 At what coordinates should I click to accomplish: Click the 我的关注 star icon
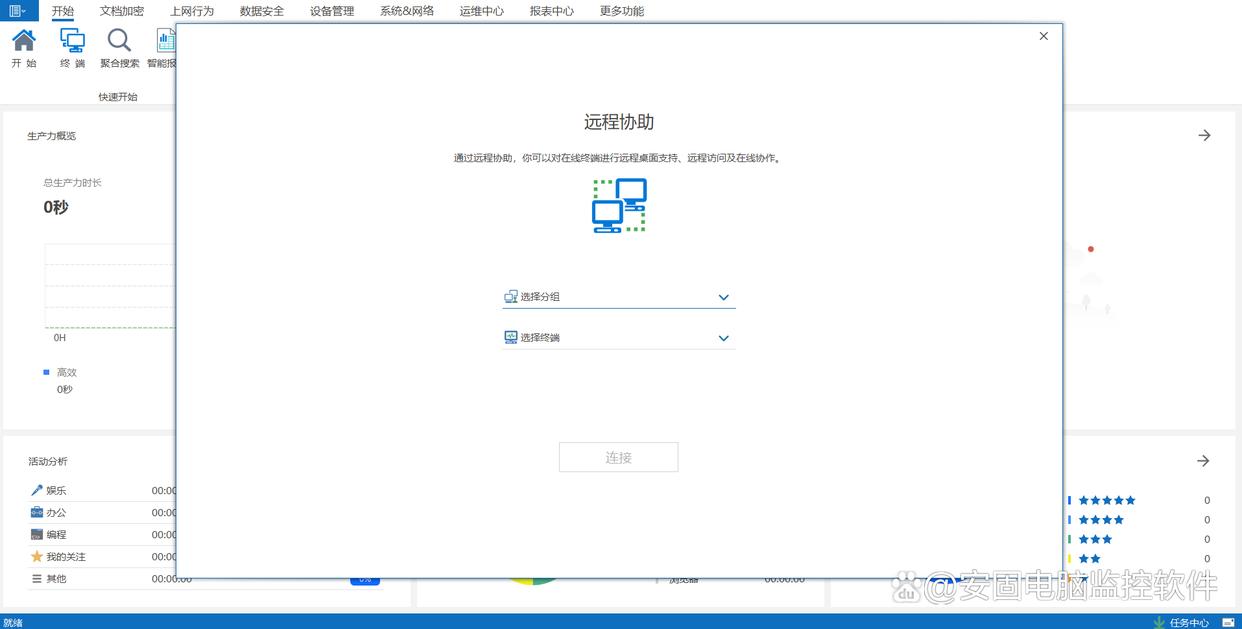tap(37, 556)
